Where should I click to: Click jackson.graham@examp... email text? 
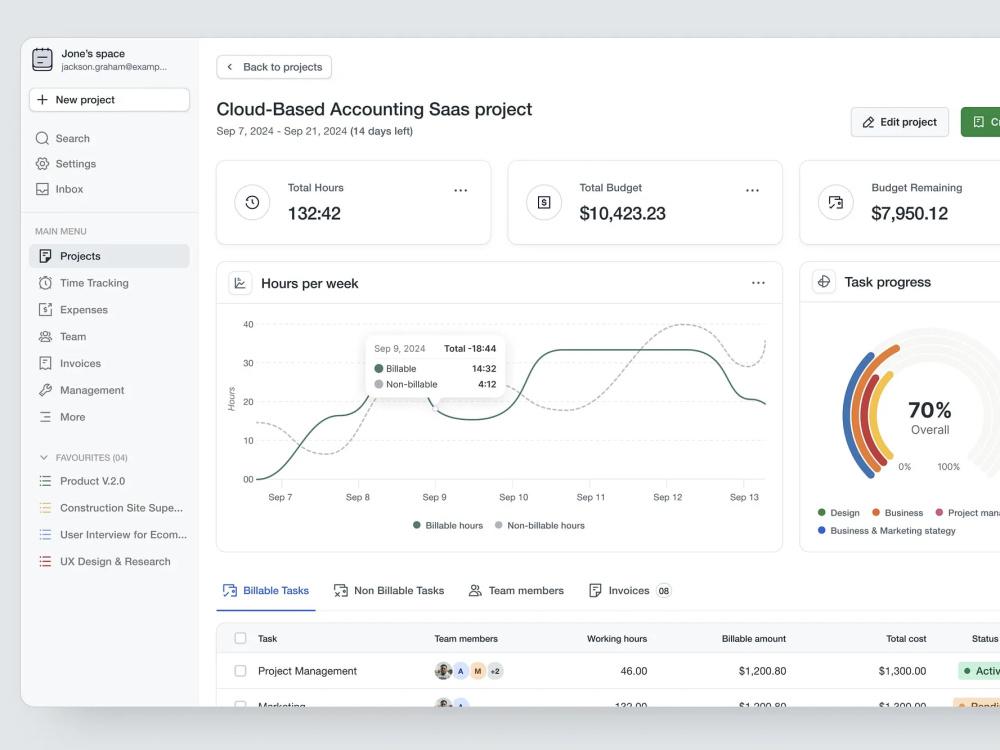click(x=114, y=67)
